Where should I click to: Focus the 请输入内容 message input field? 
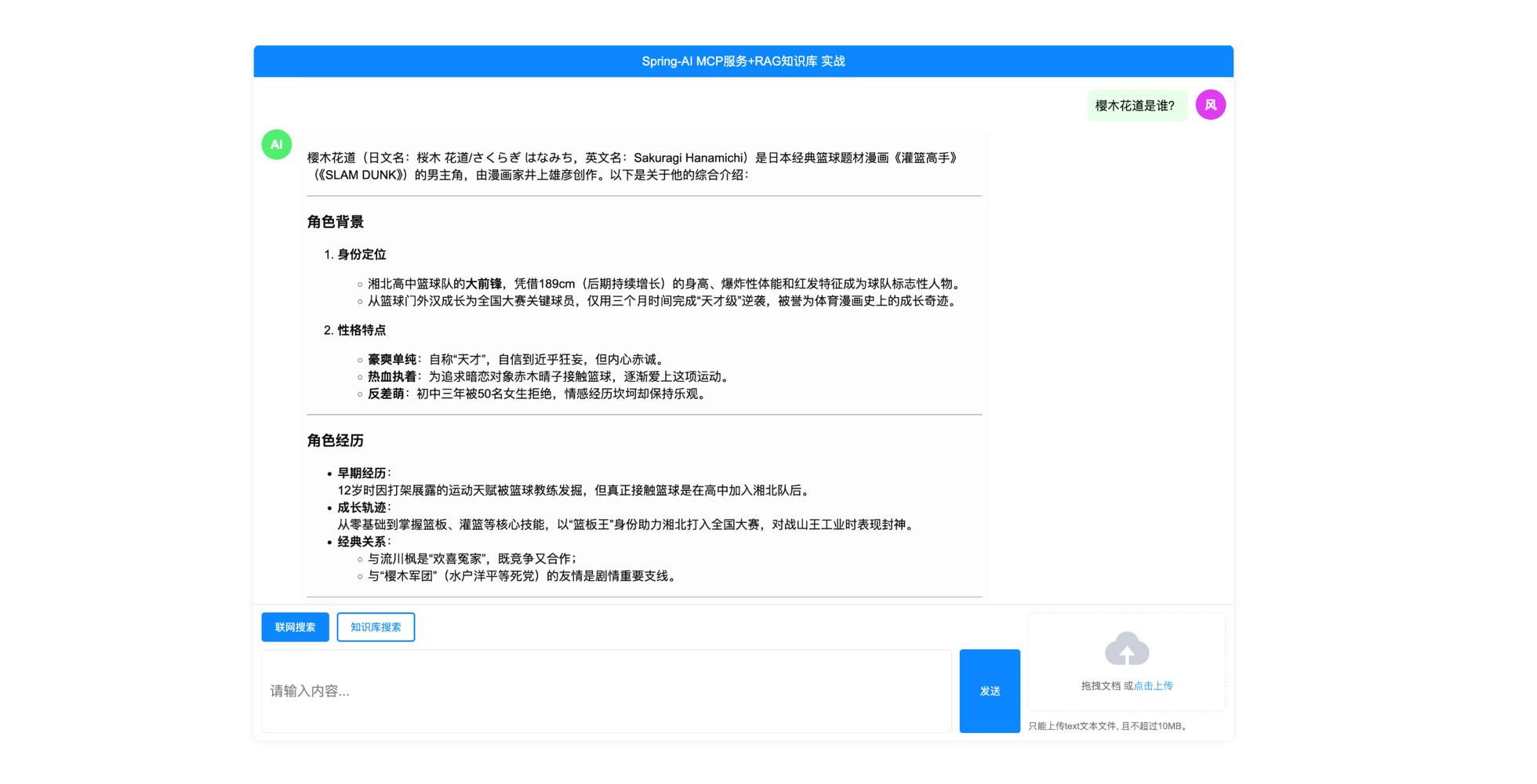[606, 691]
